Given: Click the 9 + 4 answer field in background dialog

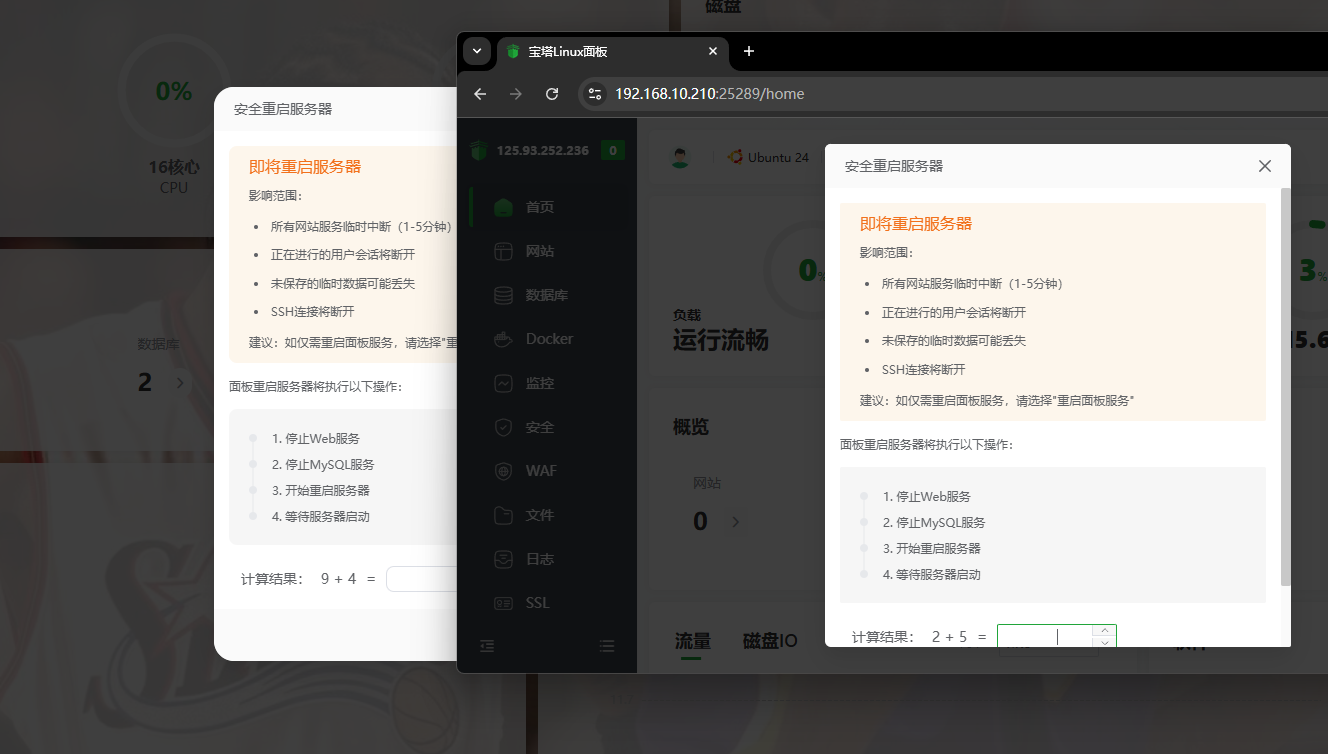Looking at the screenshot, I should point(422,579).
